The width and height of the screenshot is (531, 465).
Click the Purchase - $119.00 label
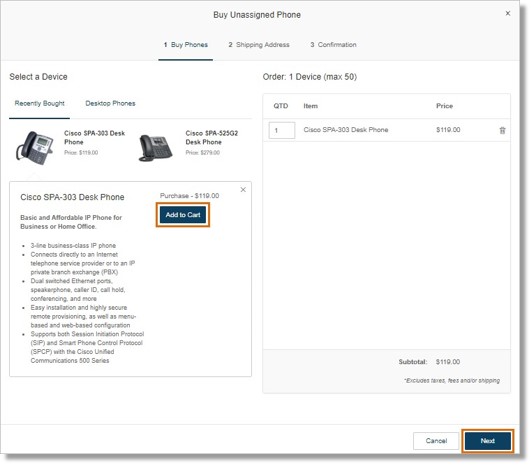(189, 196)
